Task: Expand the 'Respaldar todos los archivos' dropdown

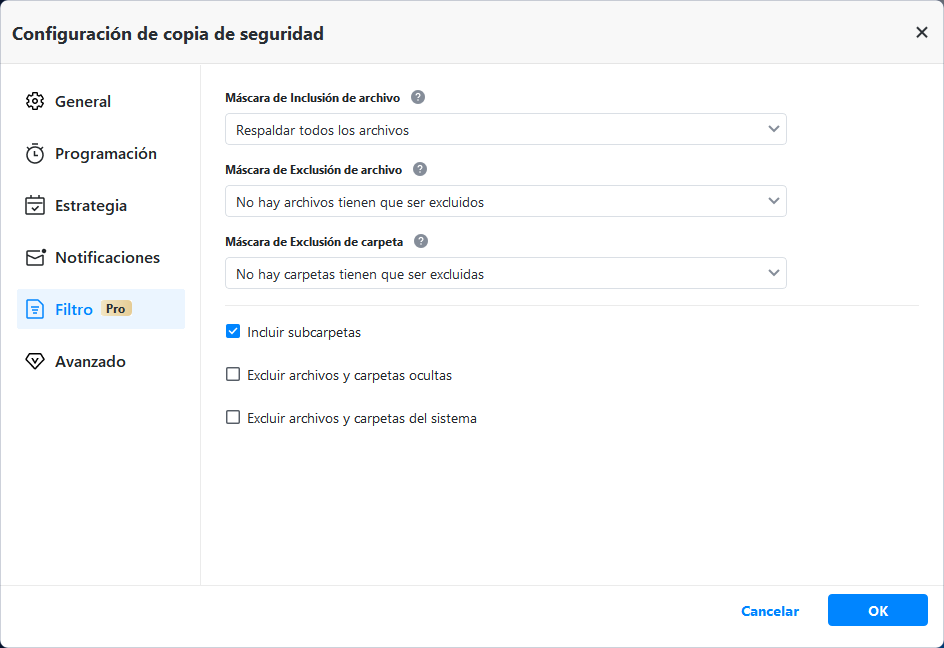Action: click(x=505, y=130)
